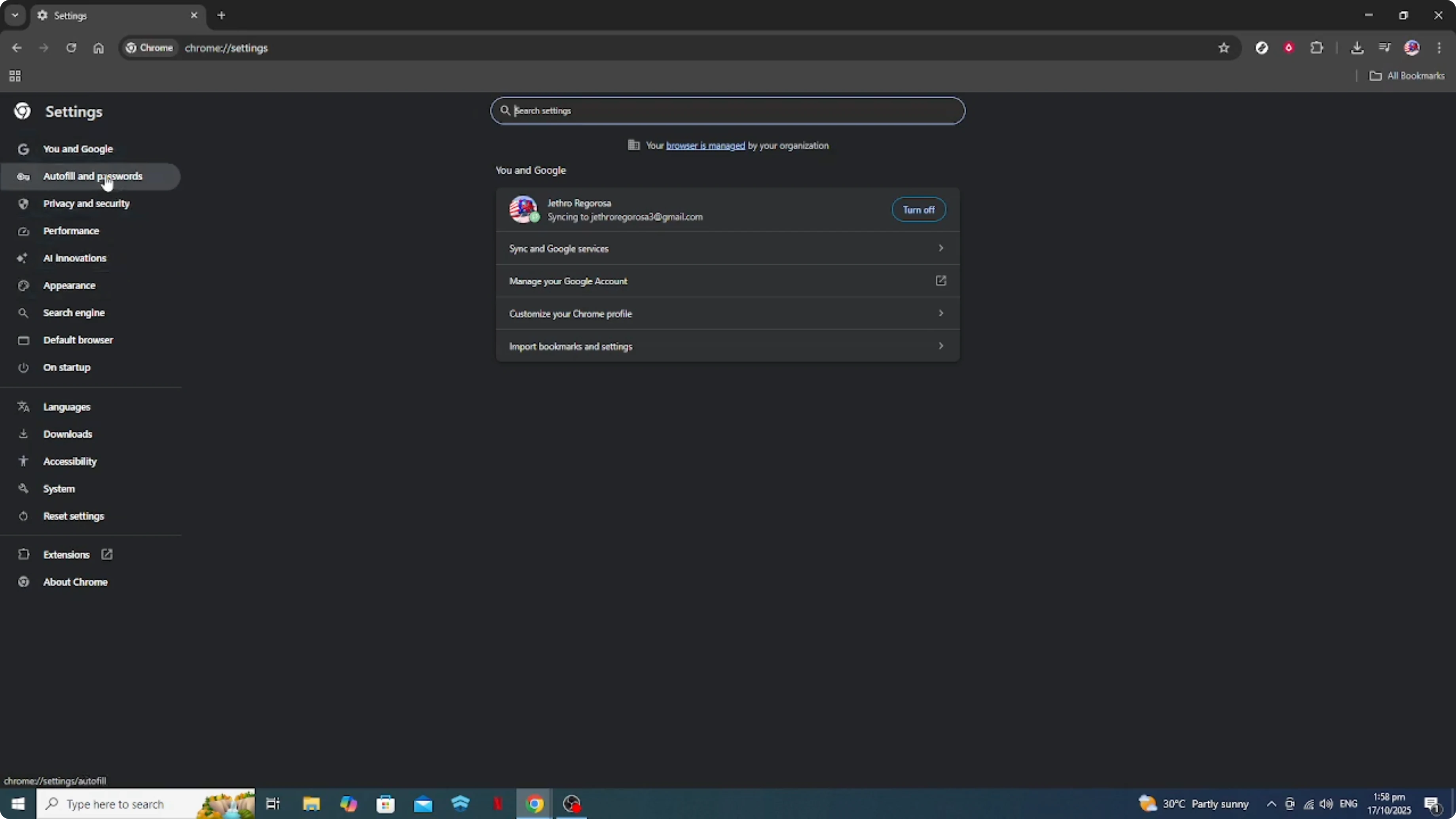Open tab search dropdown arrow
Screen dimensions: 1456x819
15,15
